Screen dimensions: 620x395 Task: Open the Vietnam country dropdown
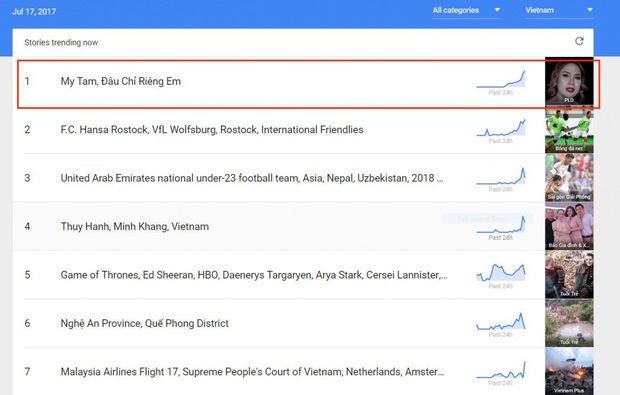pos(559,10)
